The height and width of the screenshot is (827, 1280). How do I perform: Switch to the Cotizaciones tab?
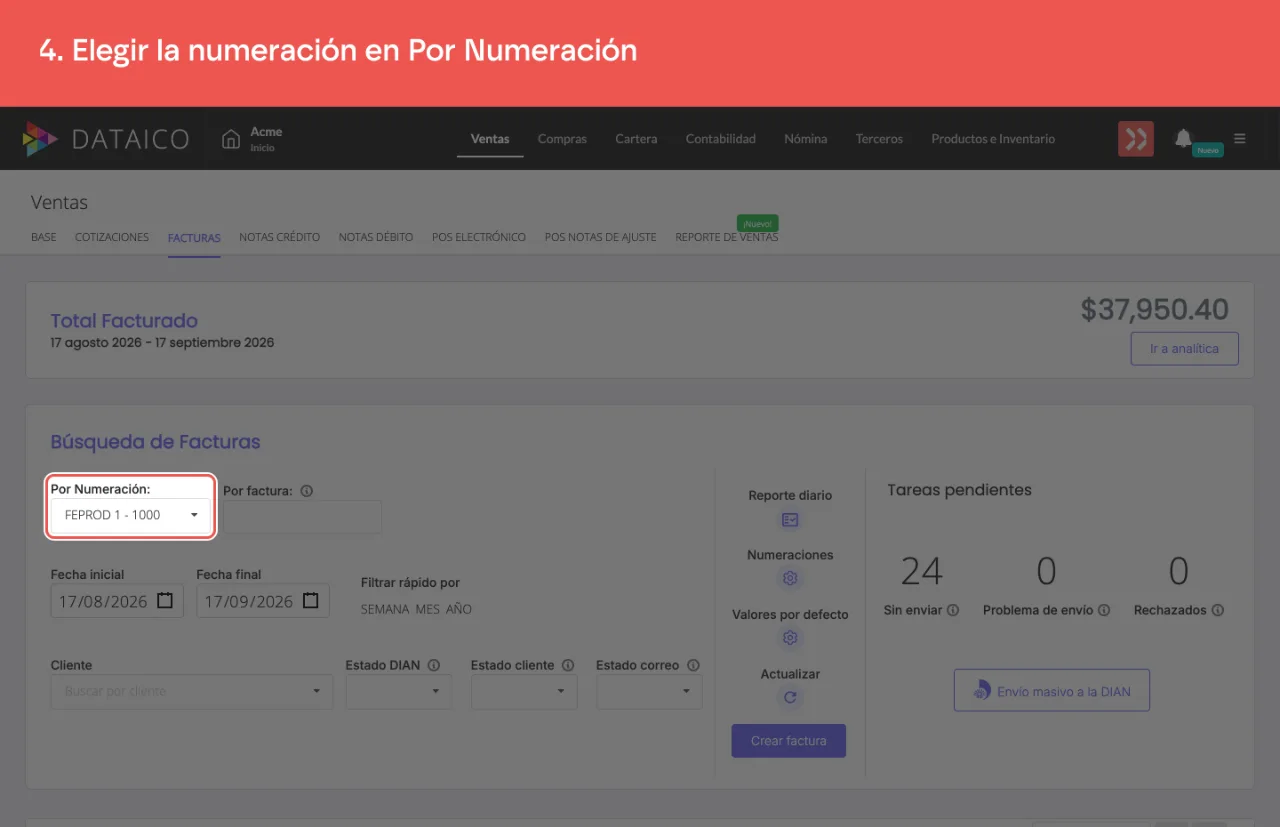pyautogui.click(x=112, y=237)
